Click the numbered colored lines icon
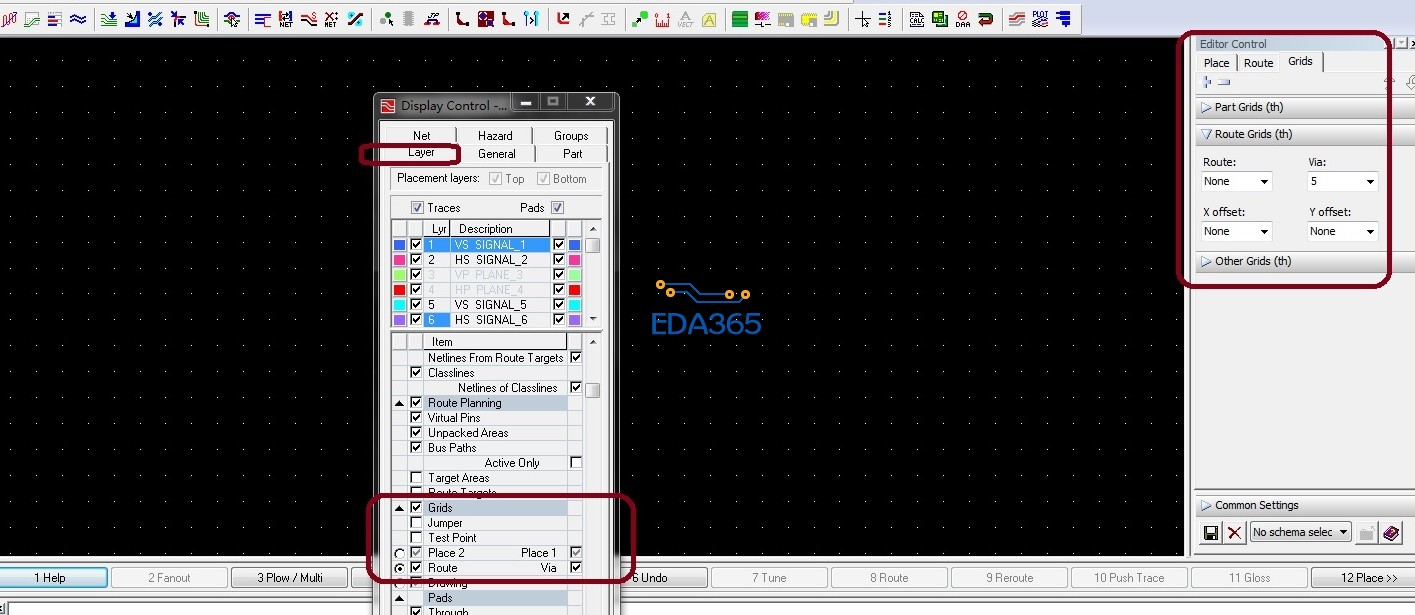 tap(885, 19)
